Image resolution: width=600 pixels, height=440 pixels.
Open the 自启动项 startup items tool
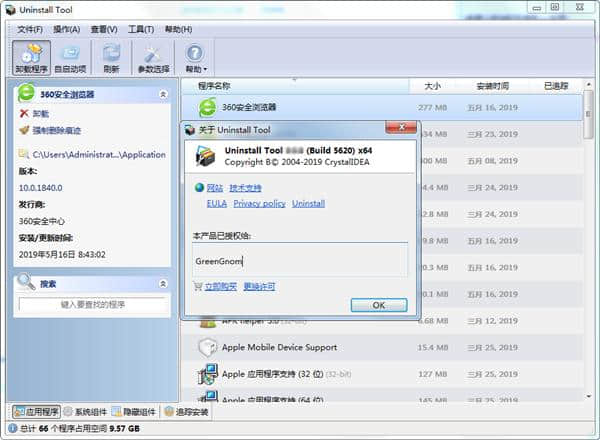click(x=70, y=58)
